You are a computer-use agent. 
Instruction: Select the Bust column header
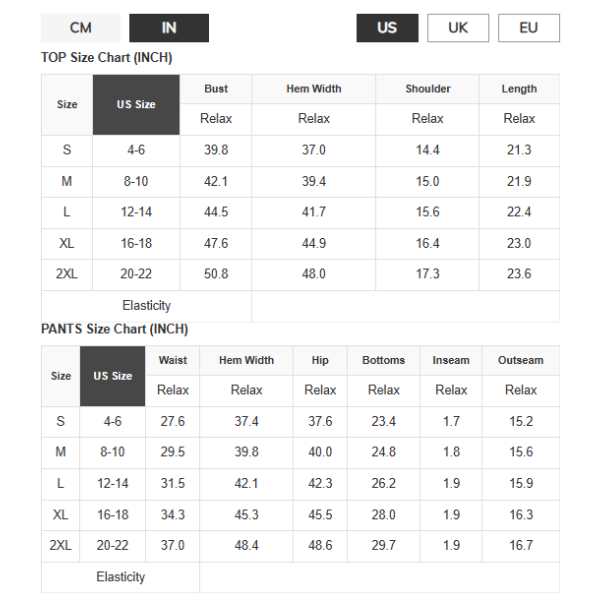[216, 89]
